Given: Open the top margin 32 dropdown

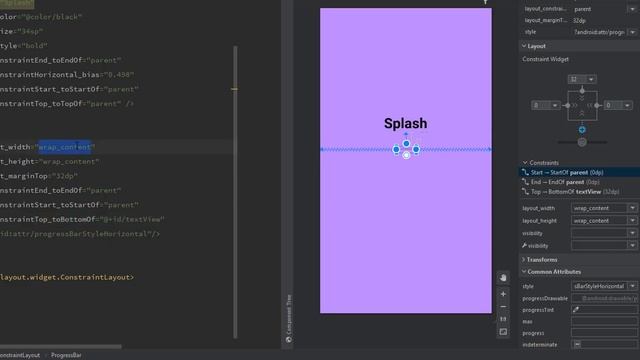Looking at the screenshot, I should (591, 79).
